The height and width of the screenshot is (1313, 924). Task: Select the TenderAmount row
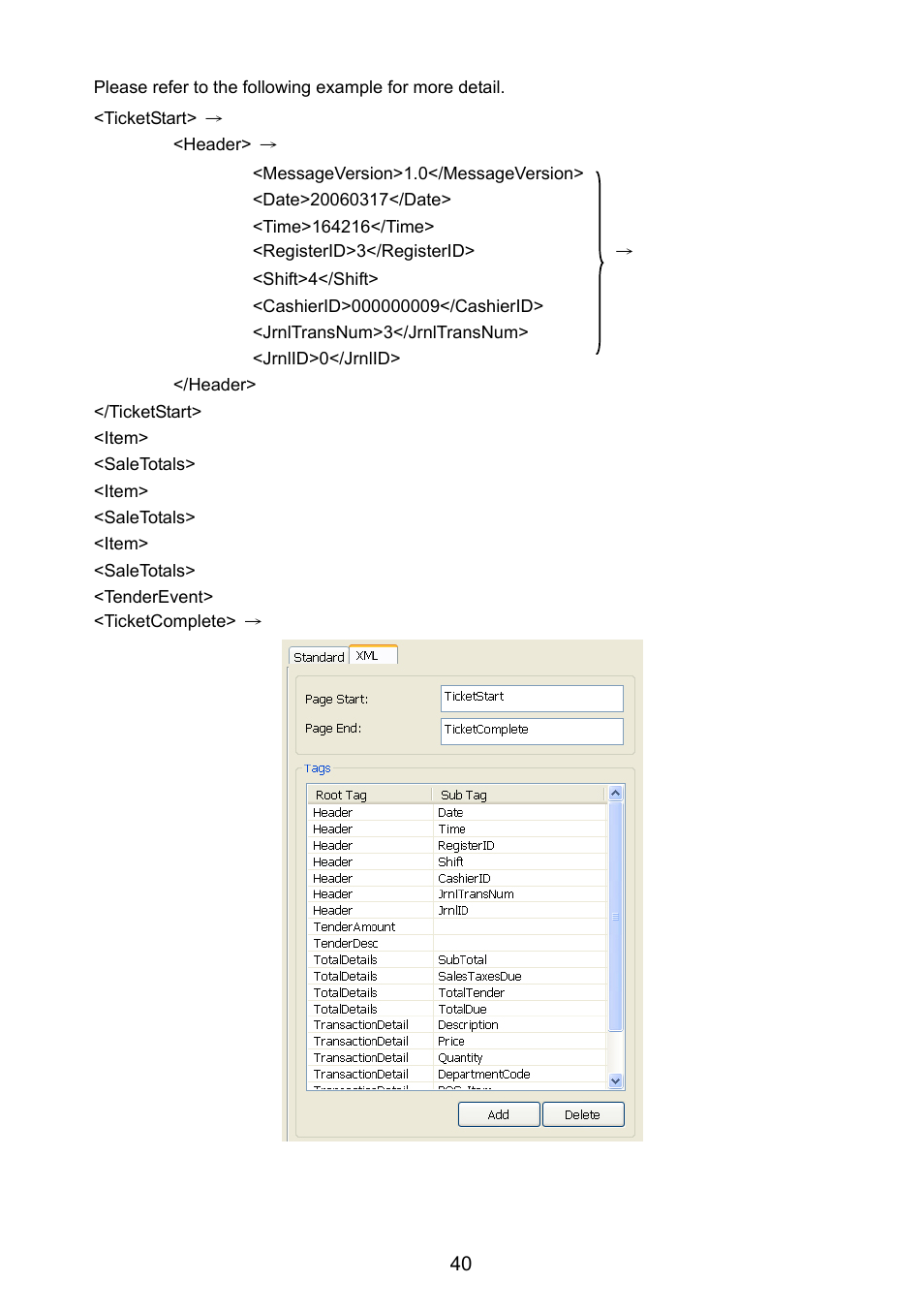click(457, 927)
